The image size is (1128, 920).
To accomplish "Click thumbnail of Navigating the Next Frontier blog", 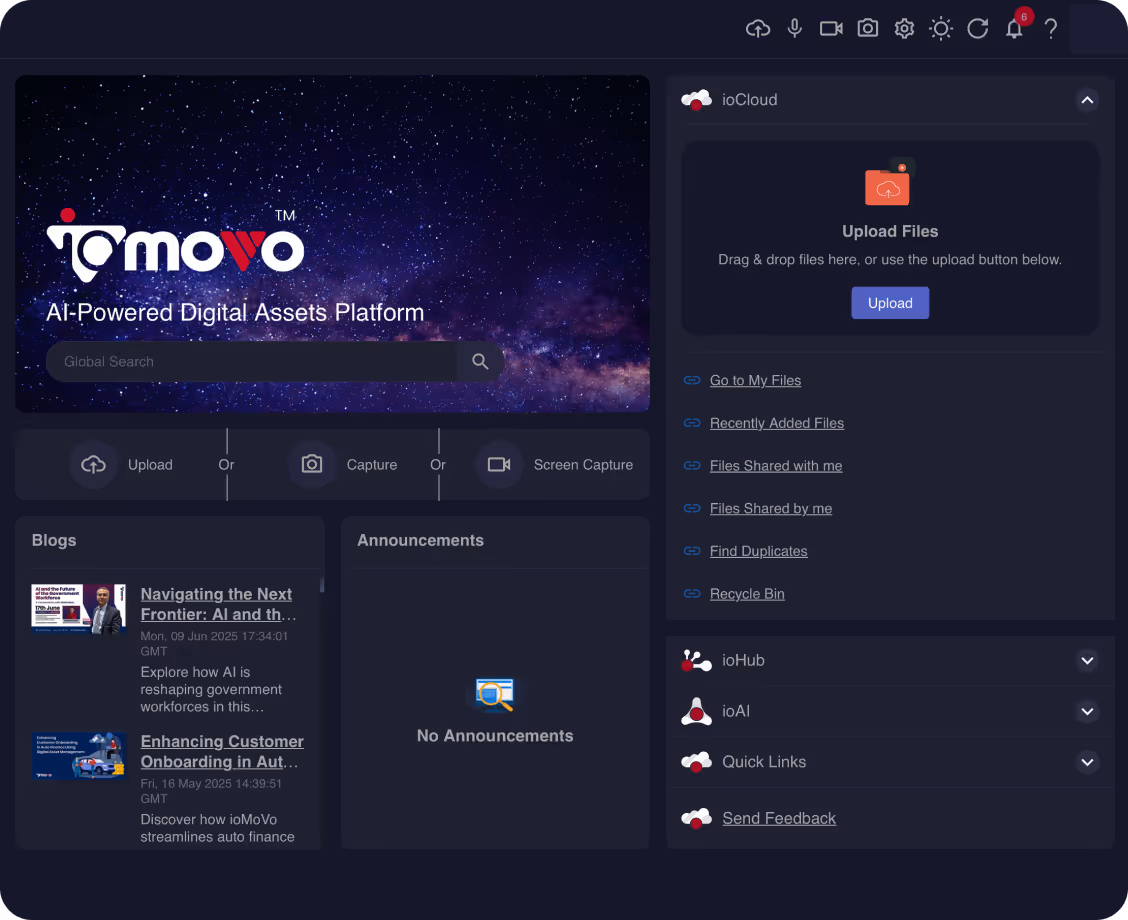I will point(79,609).
